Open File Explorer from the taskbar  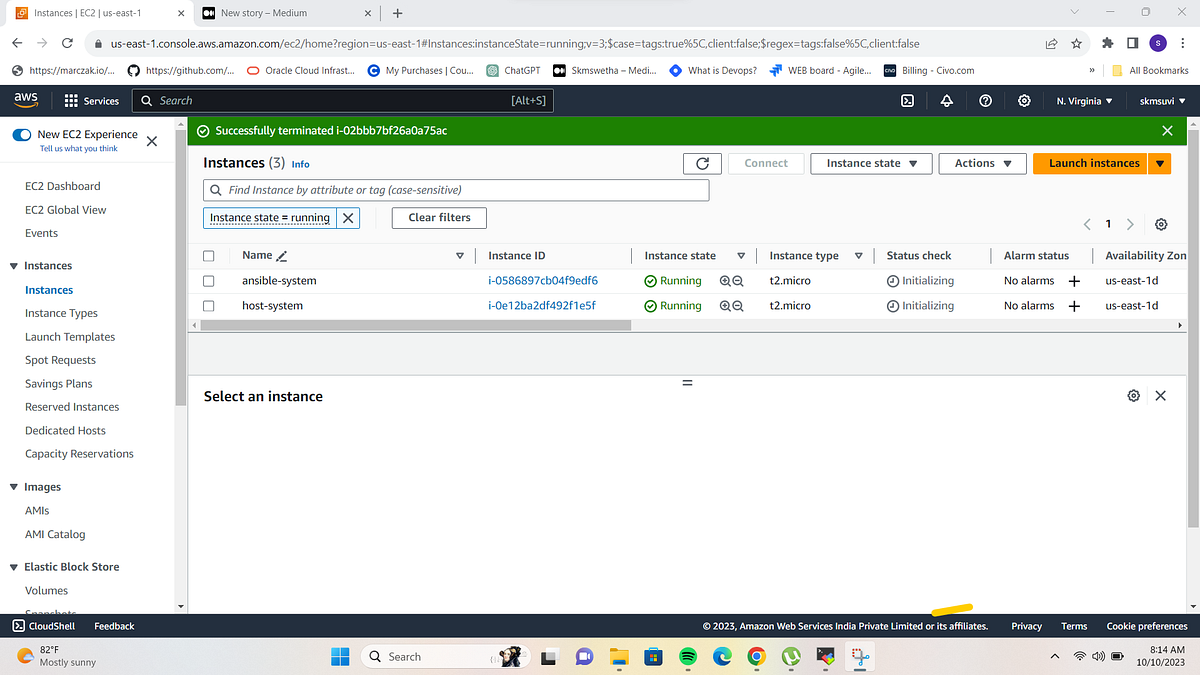[618, 657]
